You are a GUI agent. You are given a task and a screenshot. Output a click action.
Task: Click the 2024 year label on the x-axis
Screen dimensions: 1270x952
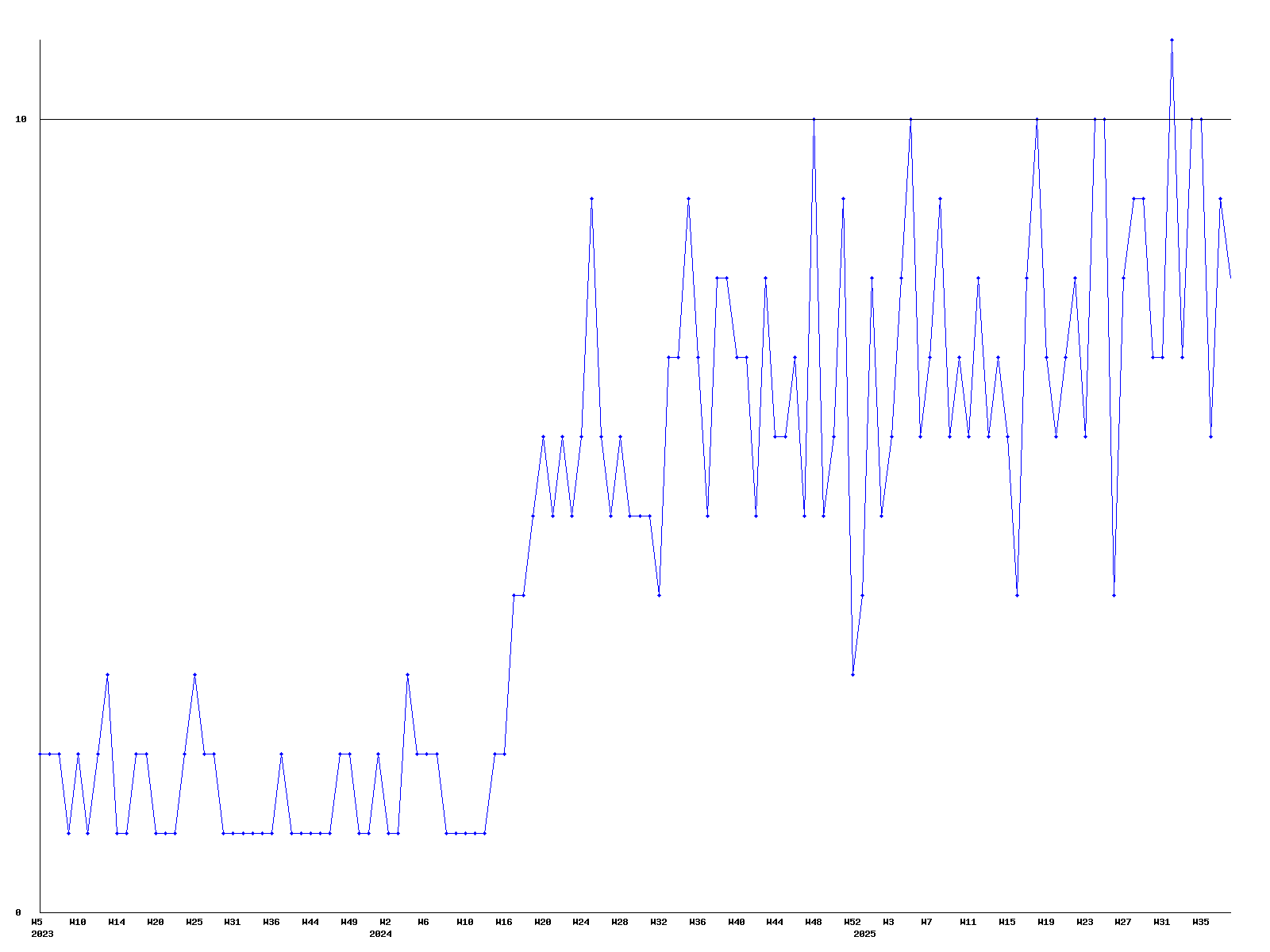(380, 934)
